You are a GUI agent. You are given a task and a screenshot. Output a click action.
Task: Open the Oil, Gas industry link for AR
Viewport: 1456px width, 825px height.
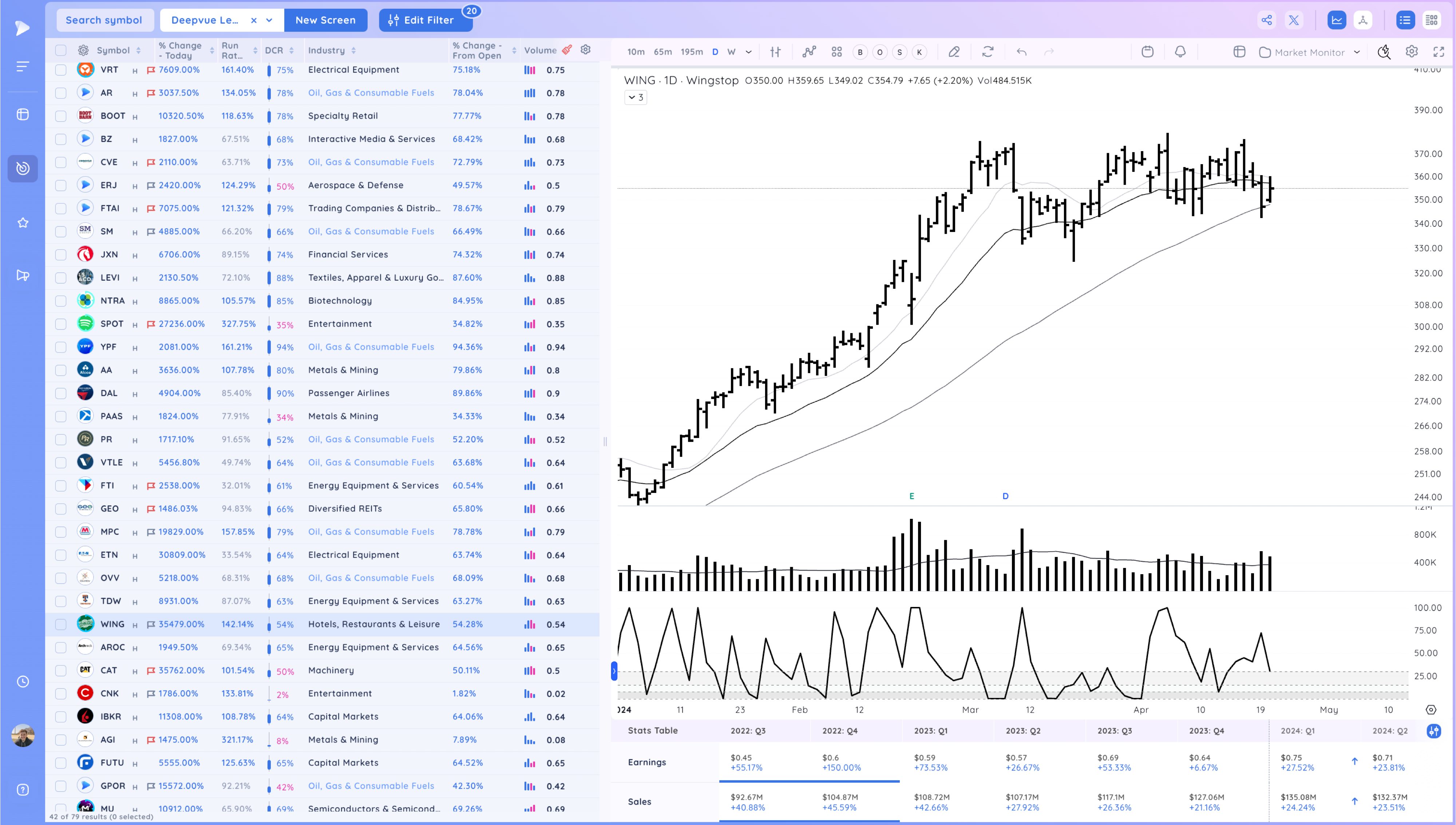coord(371,93)
